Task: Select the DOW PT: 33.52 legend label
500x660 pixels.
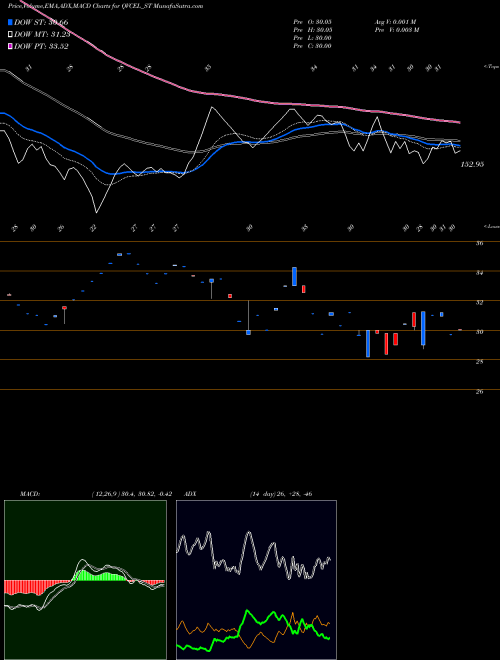Action: pos(41,46)
